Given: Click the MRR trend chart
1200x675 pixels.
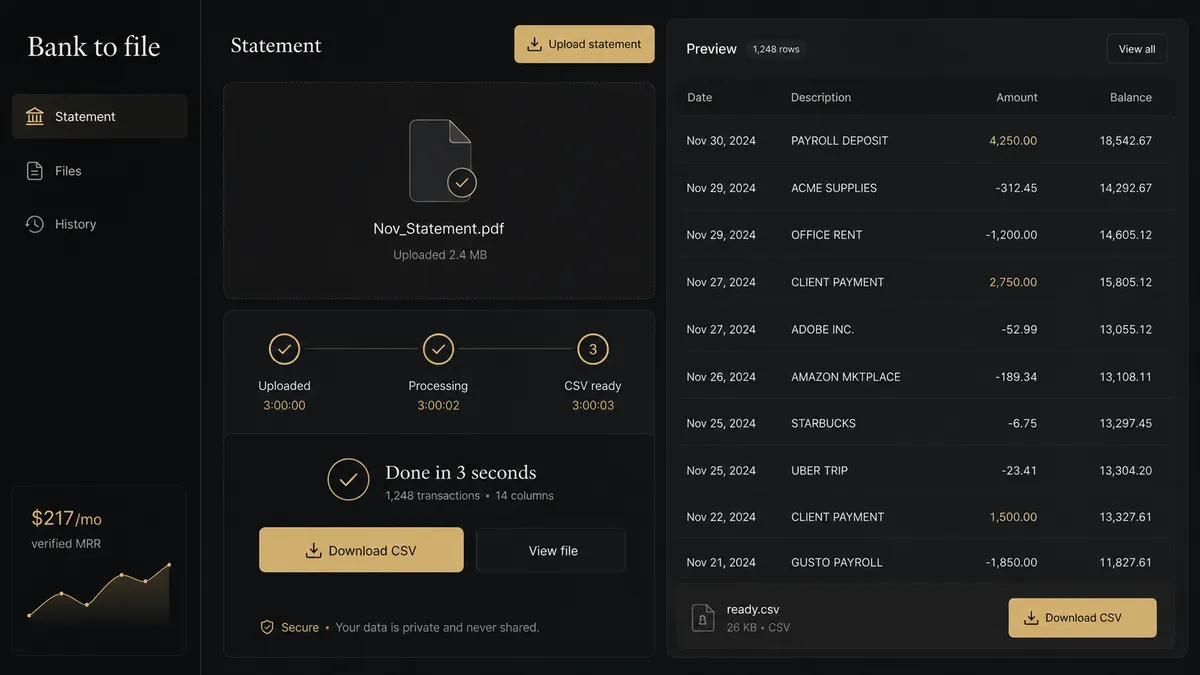Looking at the screenshot, I should [x=99, y=590].
